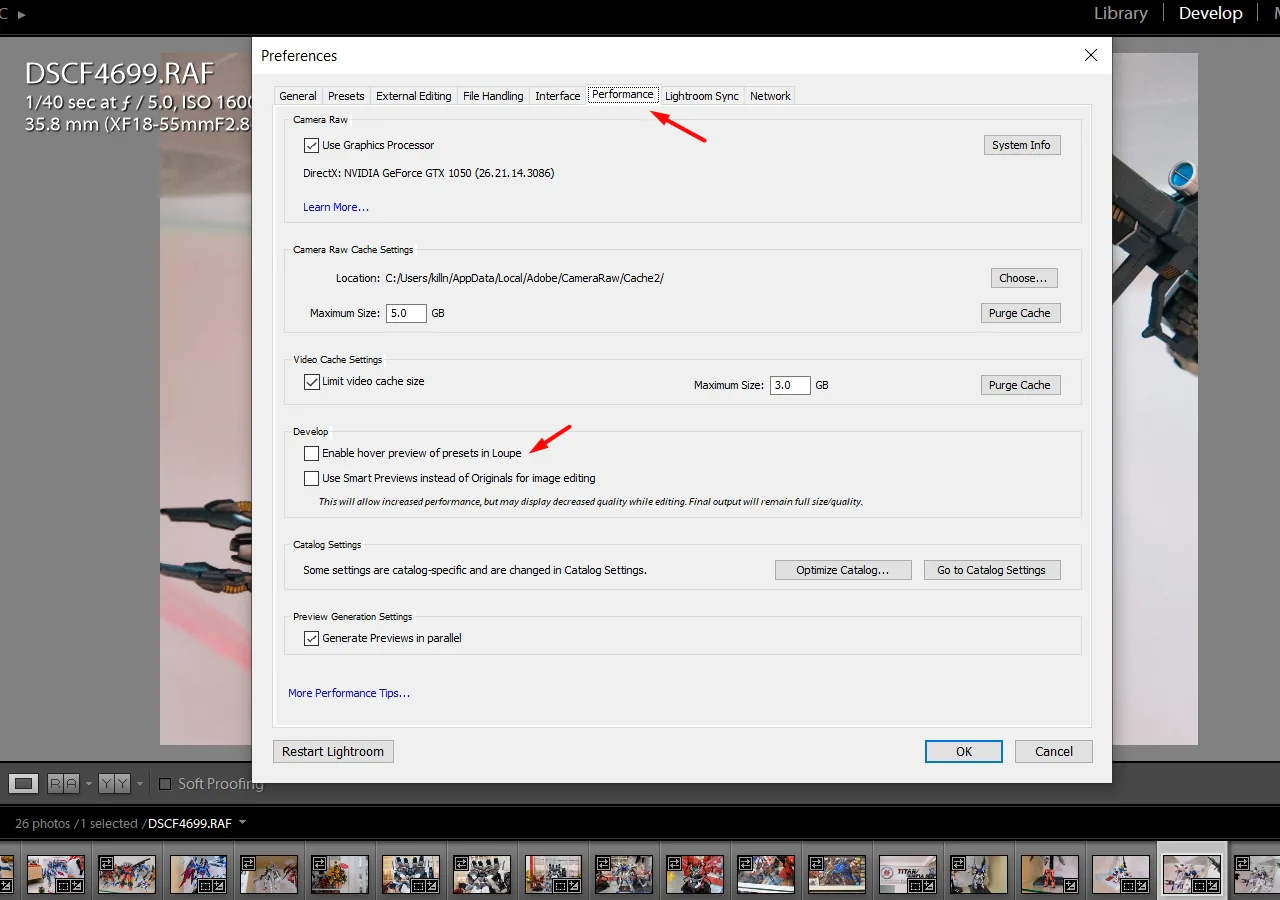Click the DSCF4699.RAF info overlay text
The height and width of the screenshot is (900, 1280).
(x=119, y=73)
